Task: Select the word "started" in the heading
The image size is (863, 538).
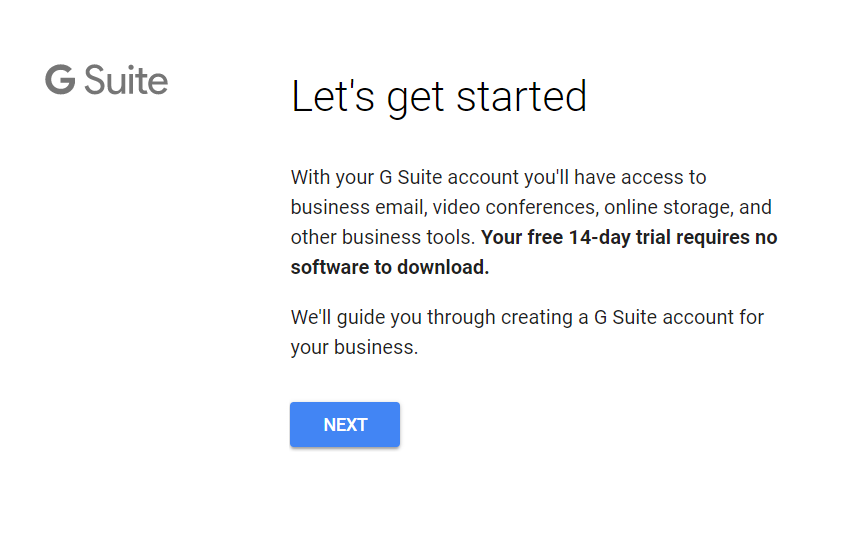Action: click(522, 96)
